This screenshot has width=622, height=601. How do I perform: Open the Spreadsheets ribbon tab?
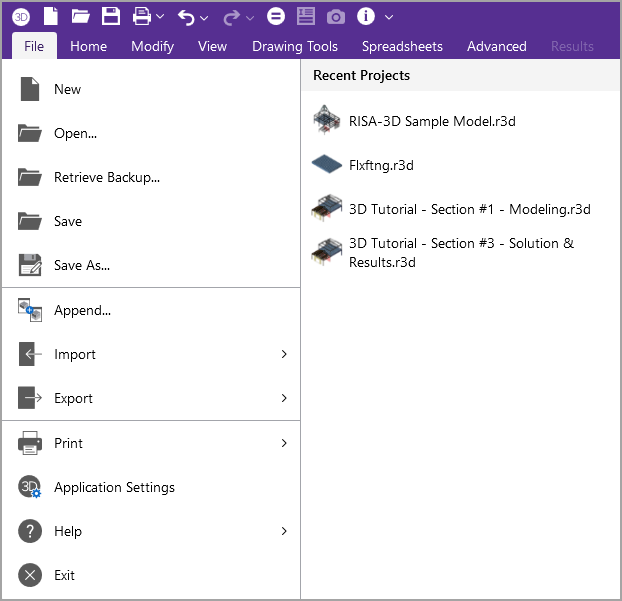(402, 46)
